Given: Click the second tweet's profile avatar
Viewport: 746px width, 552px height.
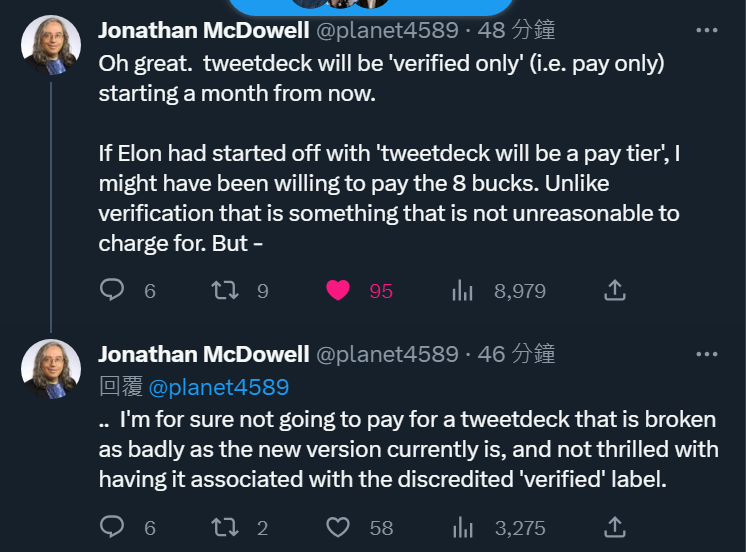Looking at the screenshot, I should point(51,369).
